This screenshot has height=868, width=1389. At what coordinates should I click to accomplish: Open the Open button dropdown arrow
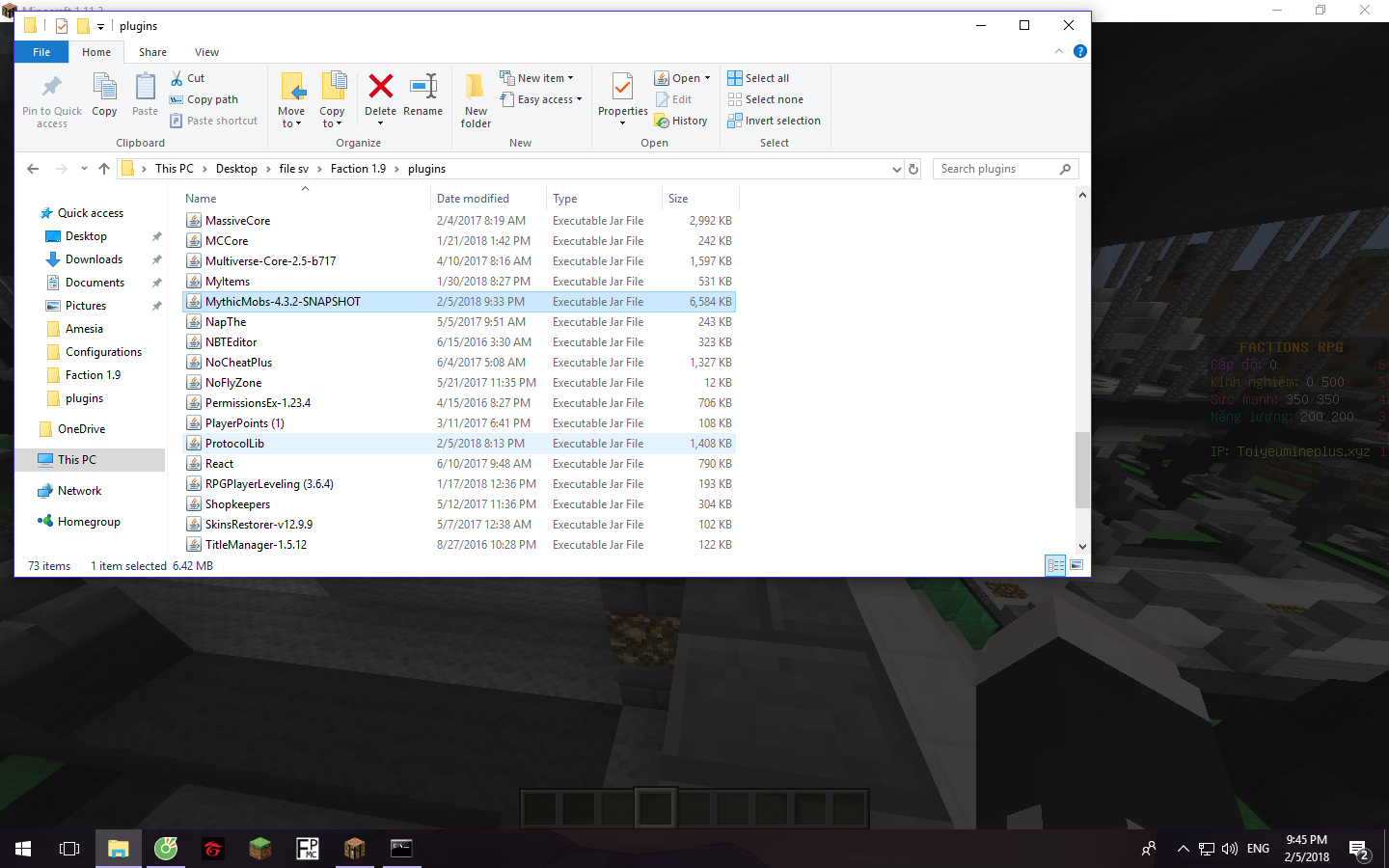tap(707, 78)
